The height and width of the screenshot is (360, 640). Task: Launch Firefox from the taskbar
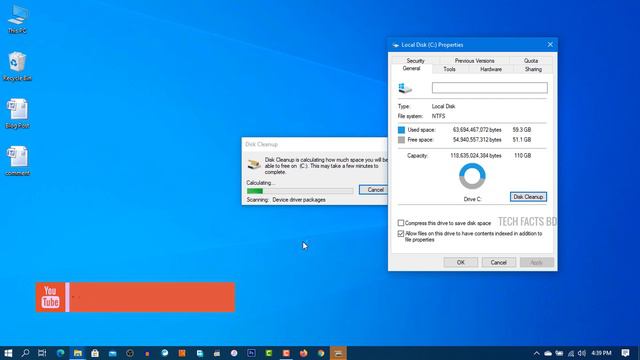coord(304,353)
